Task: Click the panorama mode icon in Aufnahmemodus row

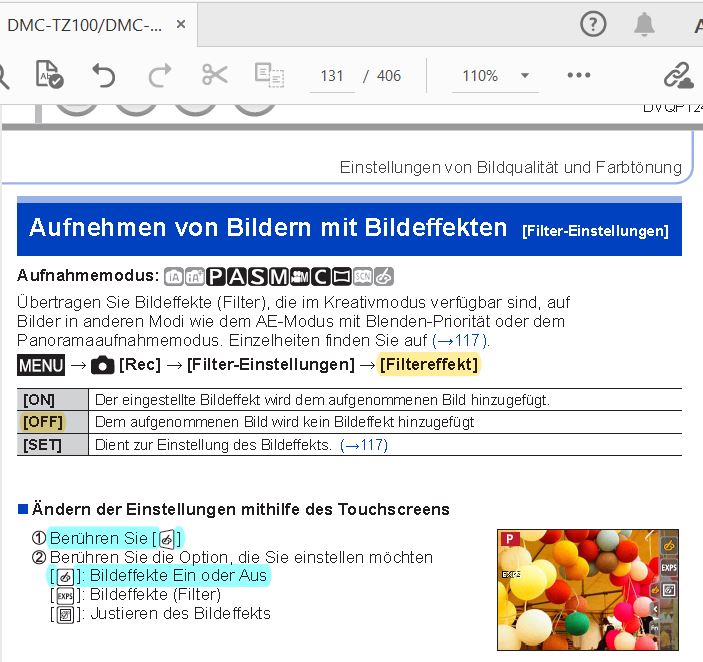Action: (x=342, y=277)
